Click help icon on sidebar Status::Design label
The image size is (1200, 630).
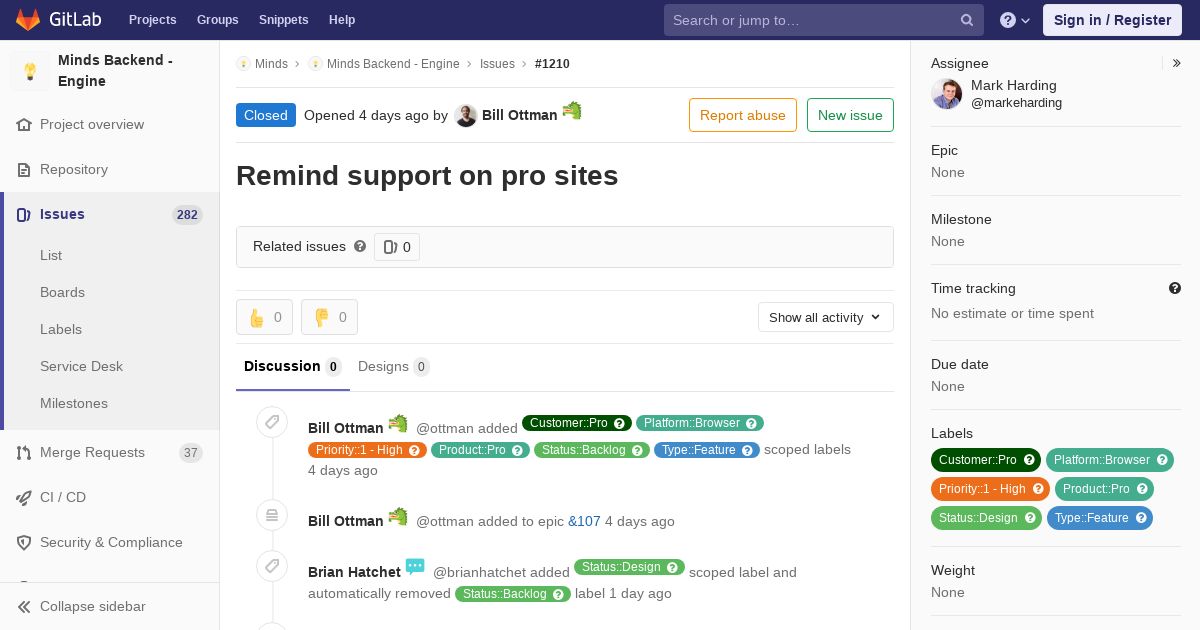1030,518
